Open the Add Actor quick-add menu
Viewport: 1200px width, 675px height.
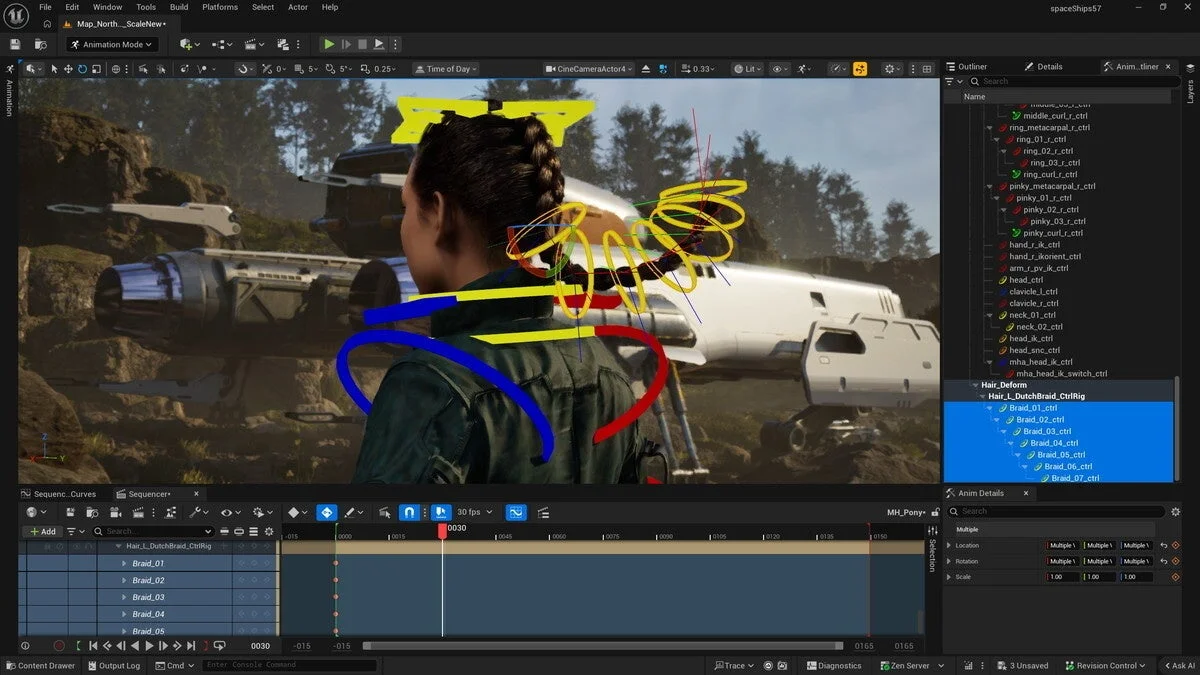[187, 44]
